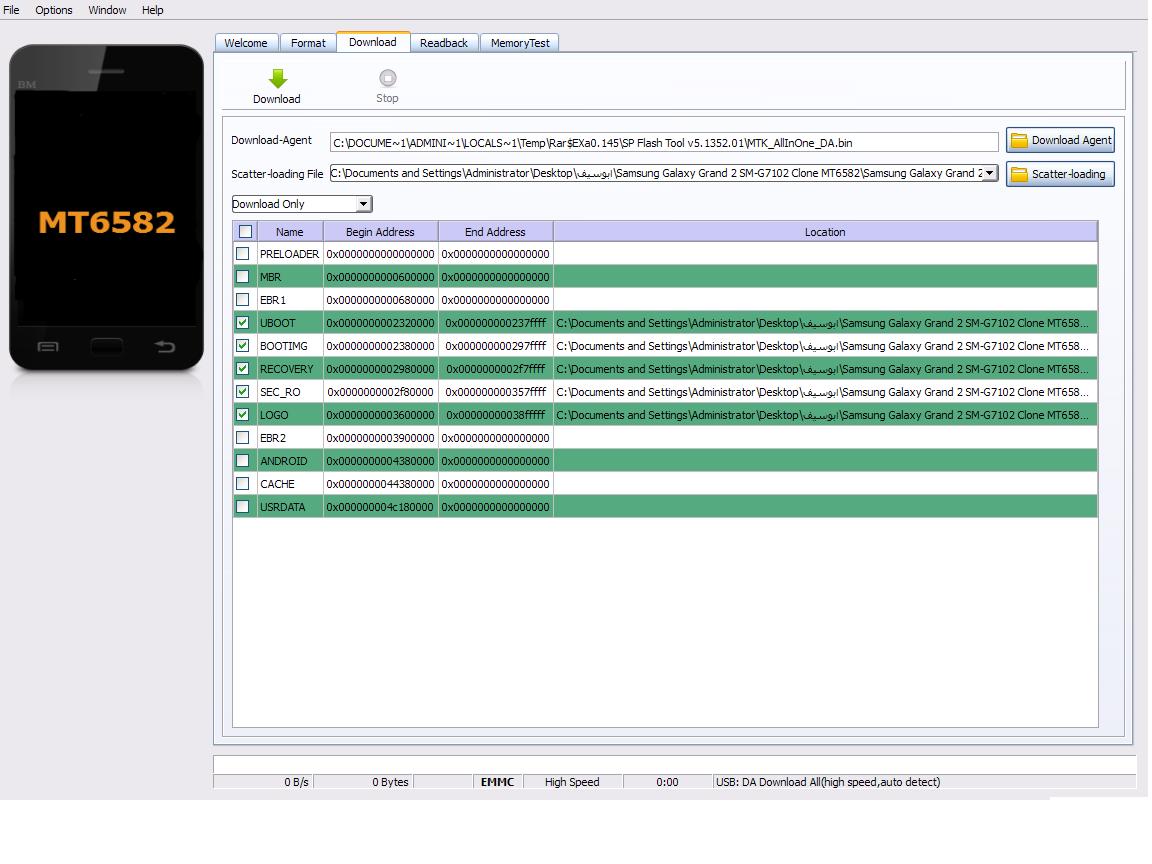
Task: Click the High Speed status entry
Action: 572,782
